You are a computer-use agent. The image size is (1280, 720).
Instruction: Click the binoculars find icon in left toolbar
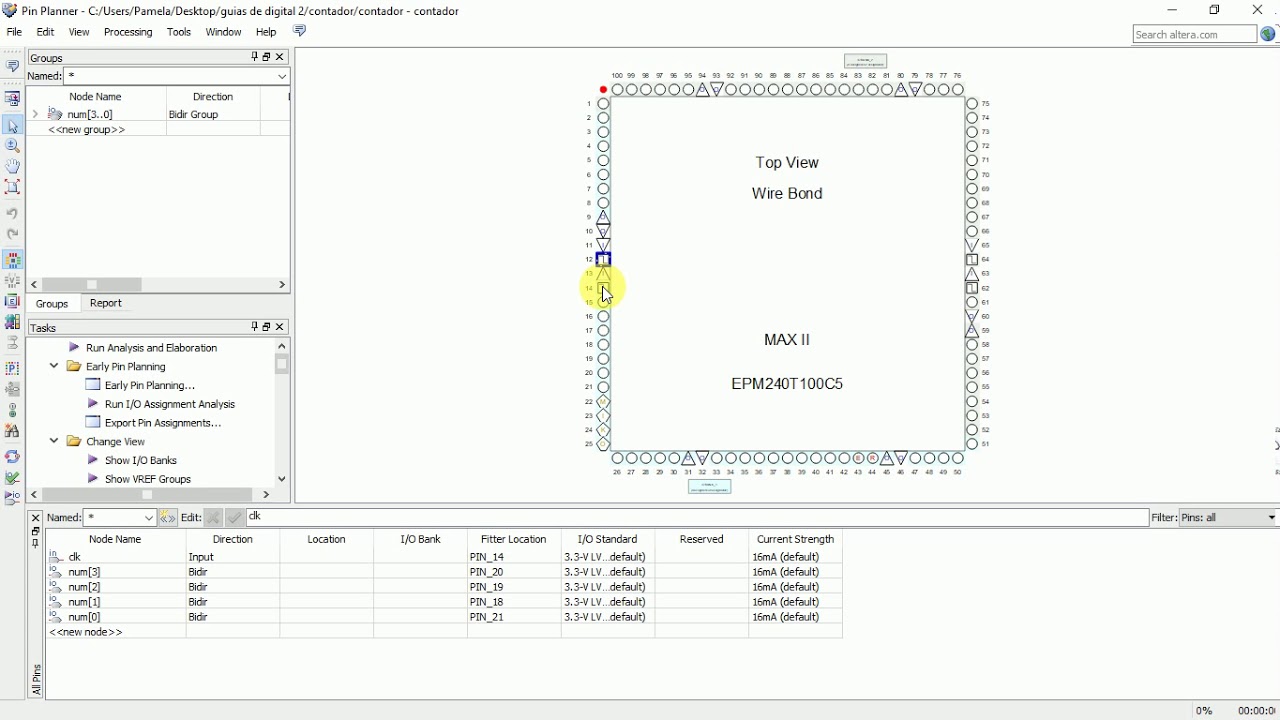tap(13, 432)
